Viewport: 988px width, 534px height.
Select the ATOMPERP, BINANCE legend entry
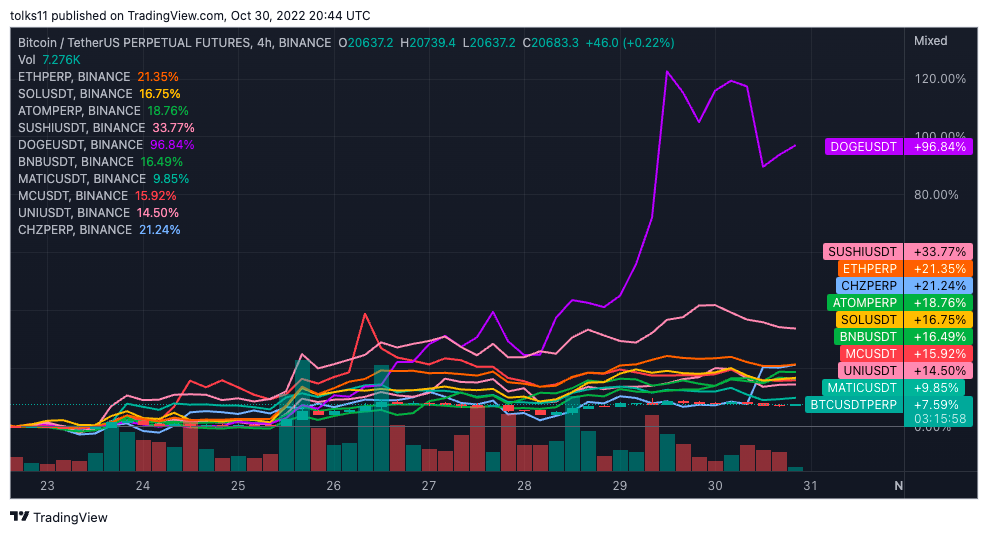point(103,111)
